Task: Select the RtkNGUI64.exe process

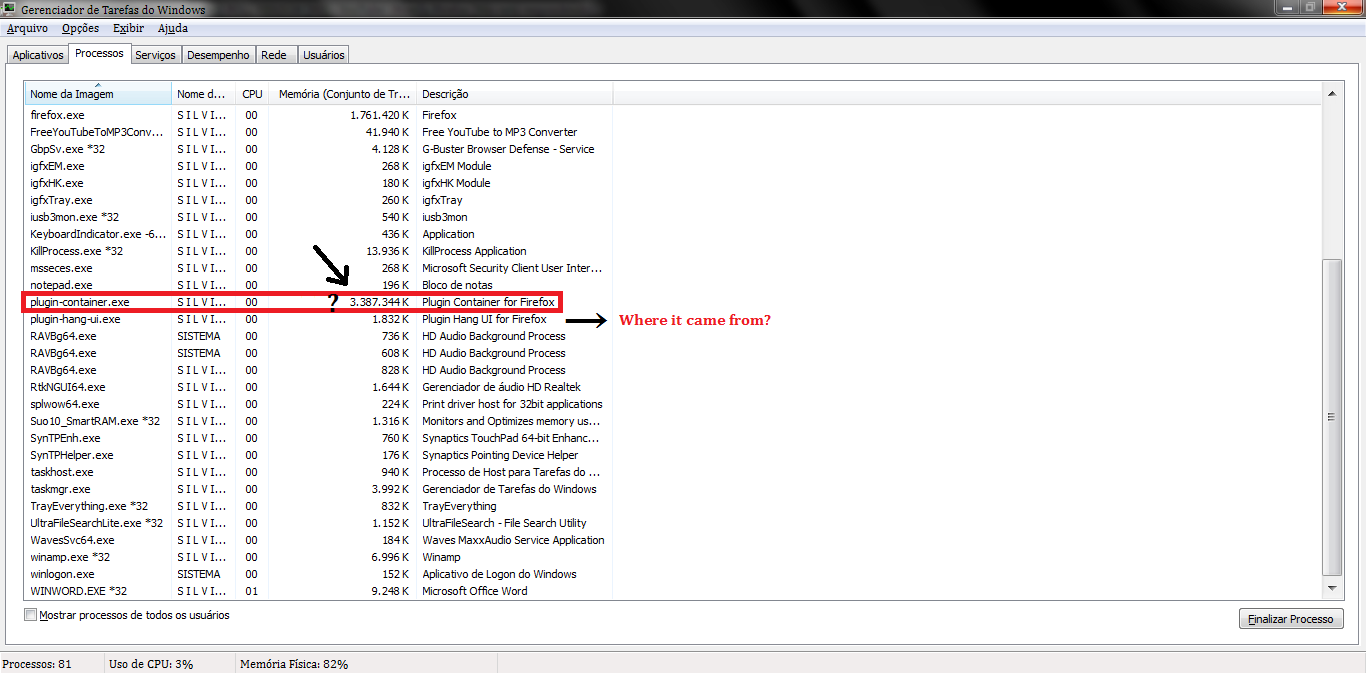Action: [x=319, y=387]
